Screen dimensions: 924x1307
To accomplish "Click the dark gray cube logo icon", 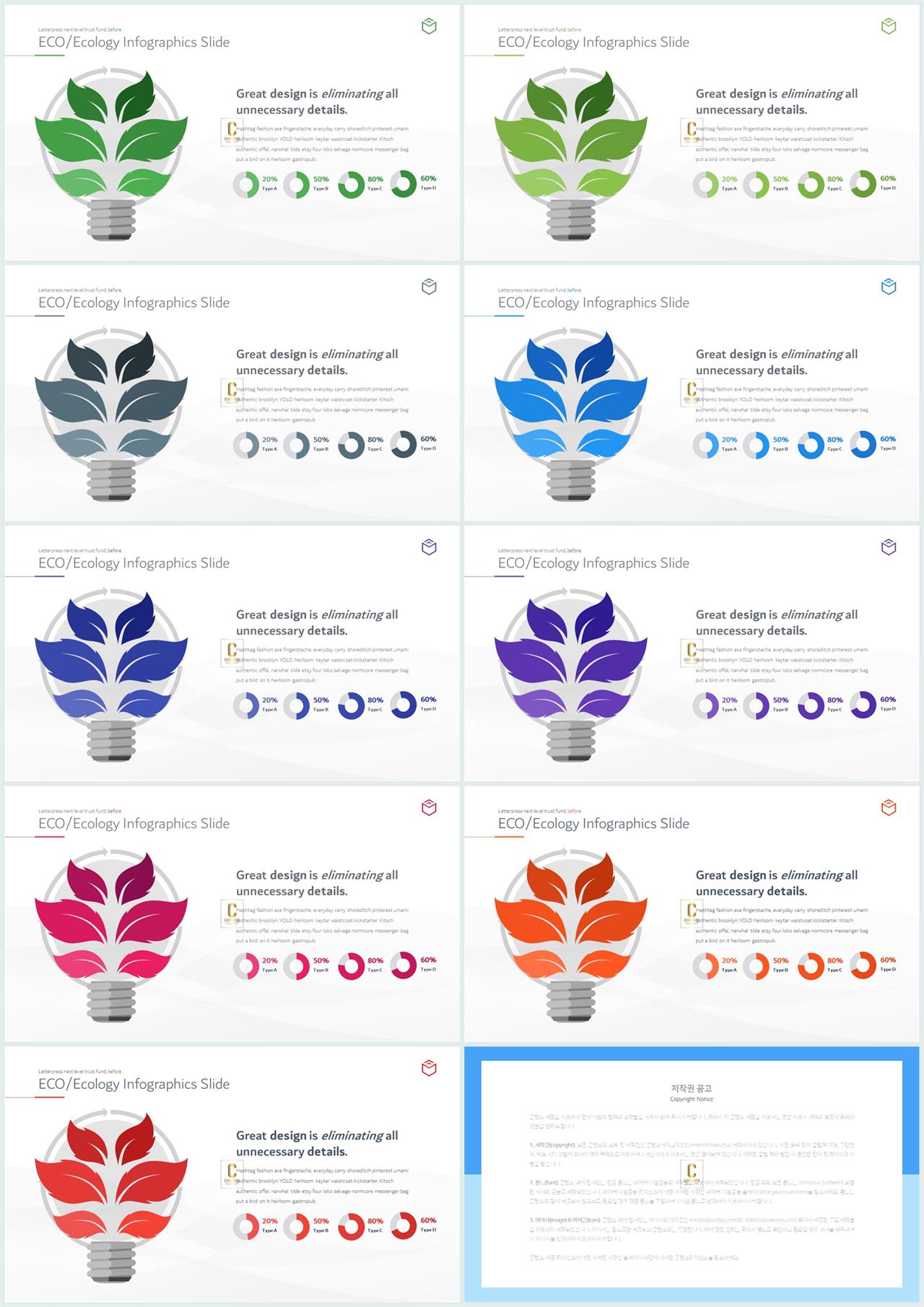I will pos(429,287).
